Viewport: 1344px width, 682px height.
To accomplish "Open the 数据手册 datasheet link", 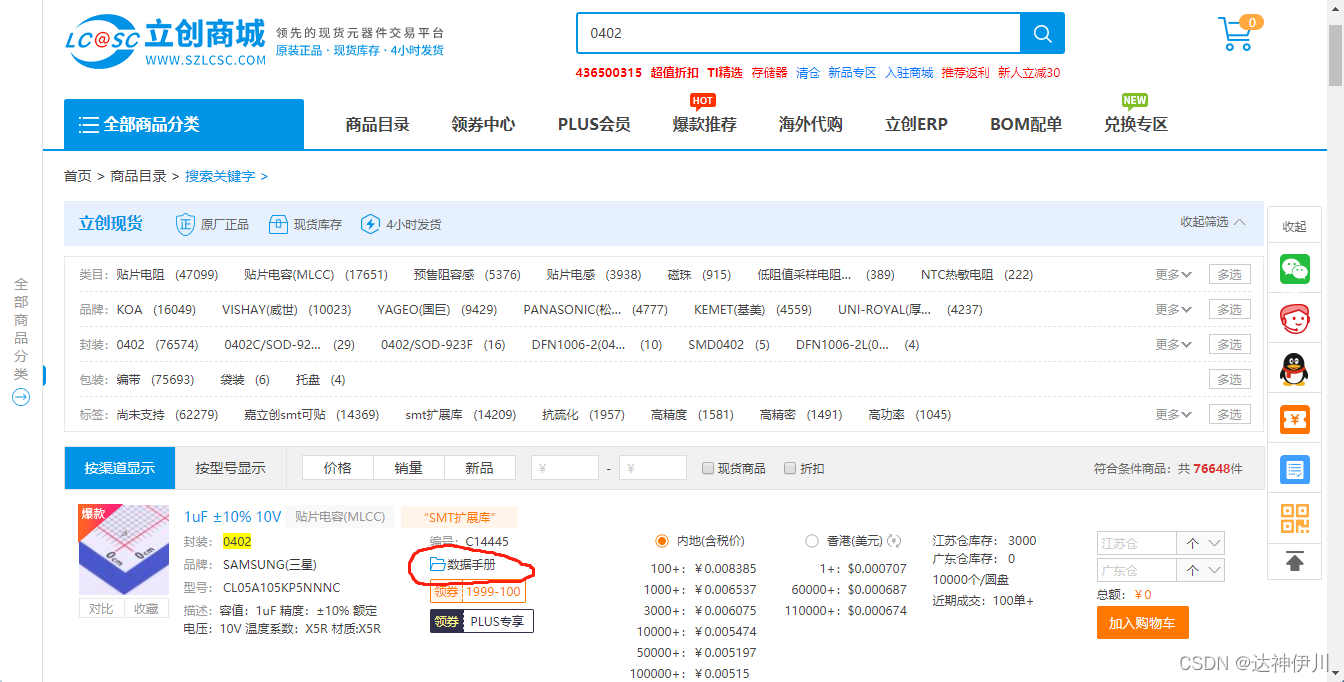I will point(470,565).
